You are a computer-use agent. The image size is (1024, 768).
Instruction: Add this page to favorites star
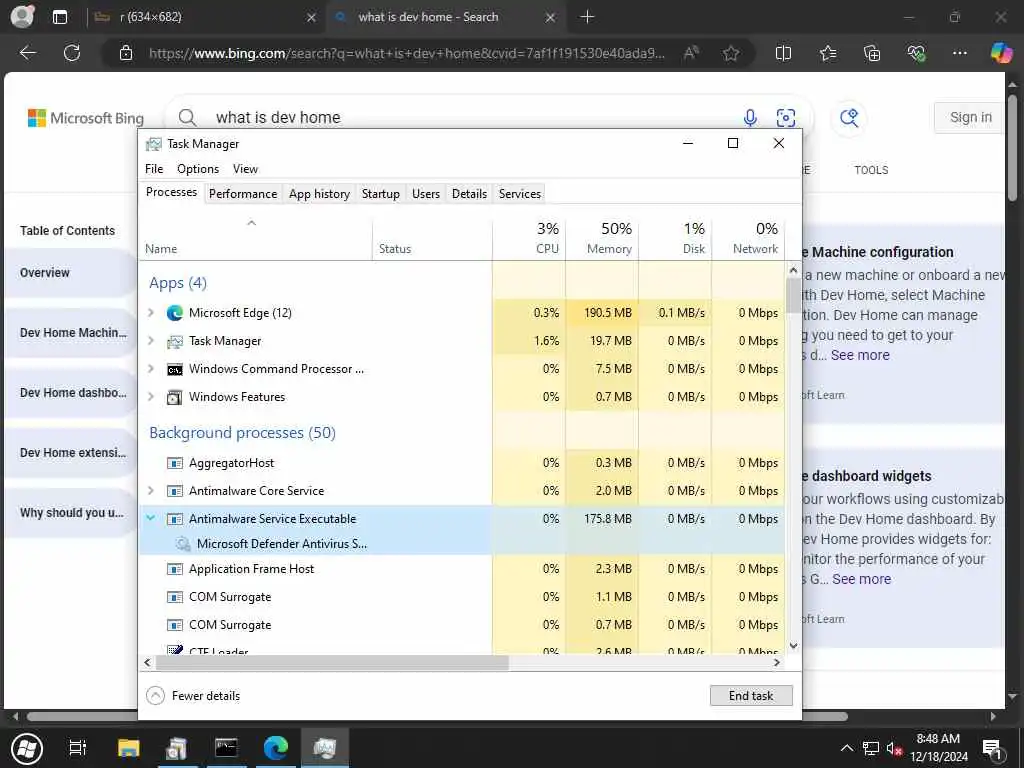pos(731,53)
